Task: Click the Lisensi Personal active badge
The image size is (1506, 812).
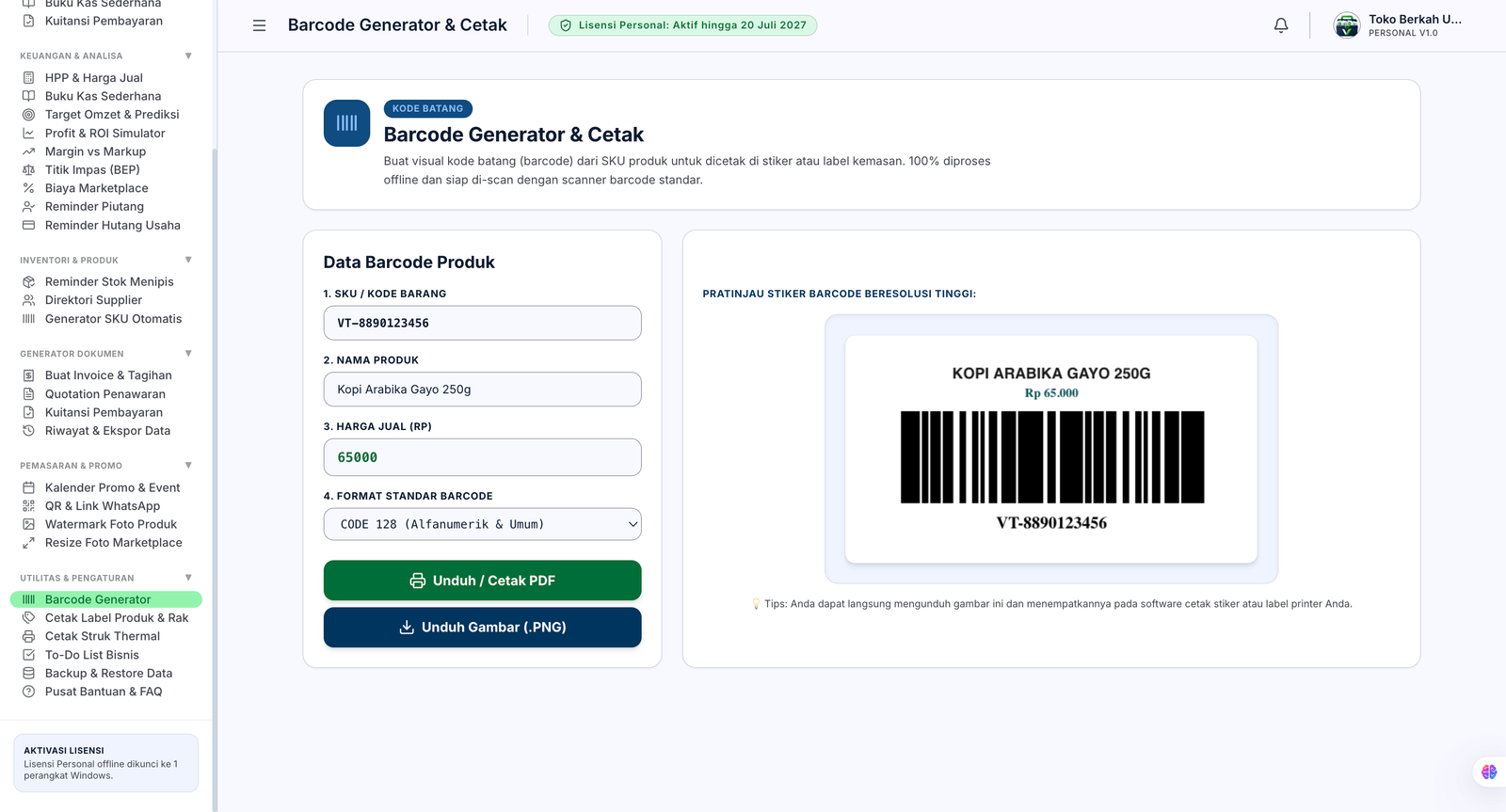Action: (682, 25)
